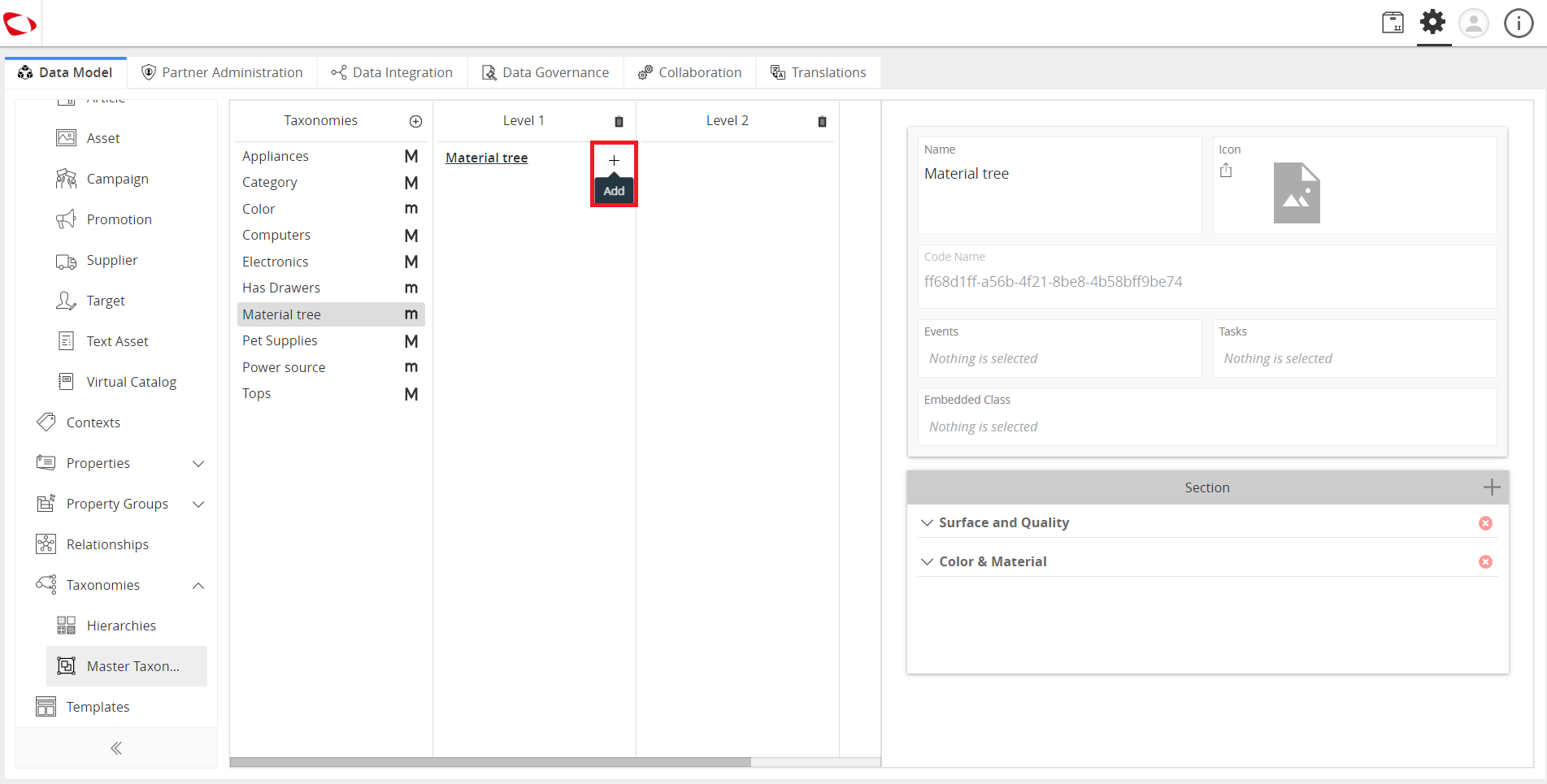The height and width of the screenshot is (784, 1547).
Task: Click the Text Asset document icon
Action: 66,341
